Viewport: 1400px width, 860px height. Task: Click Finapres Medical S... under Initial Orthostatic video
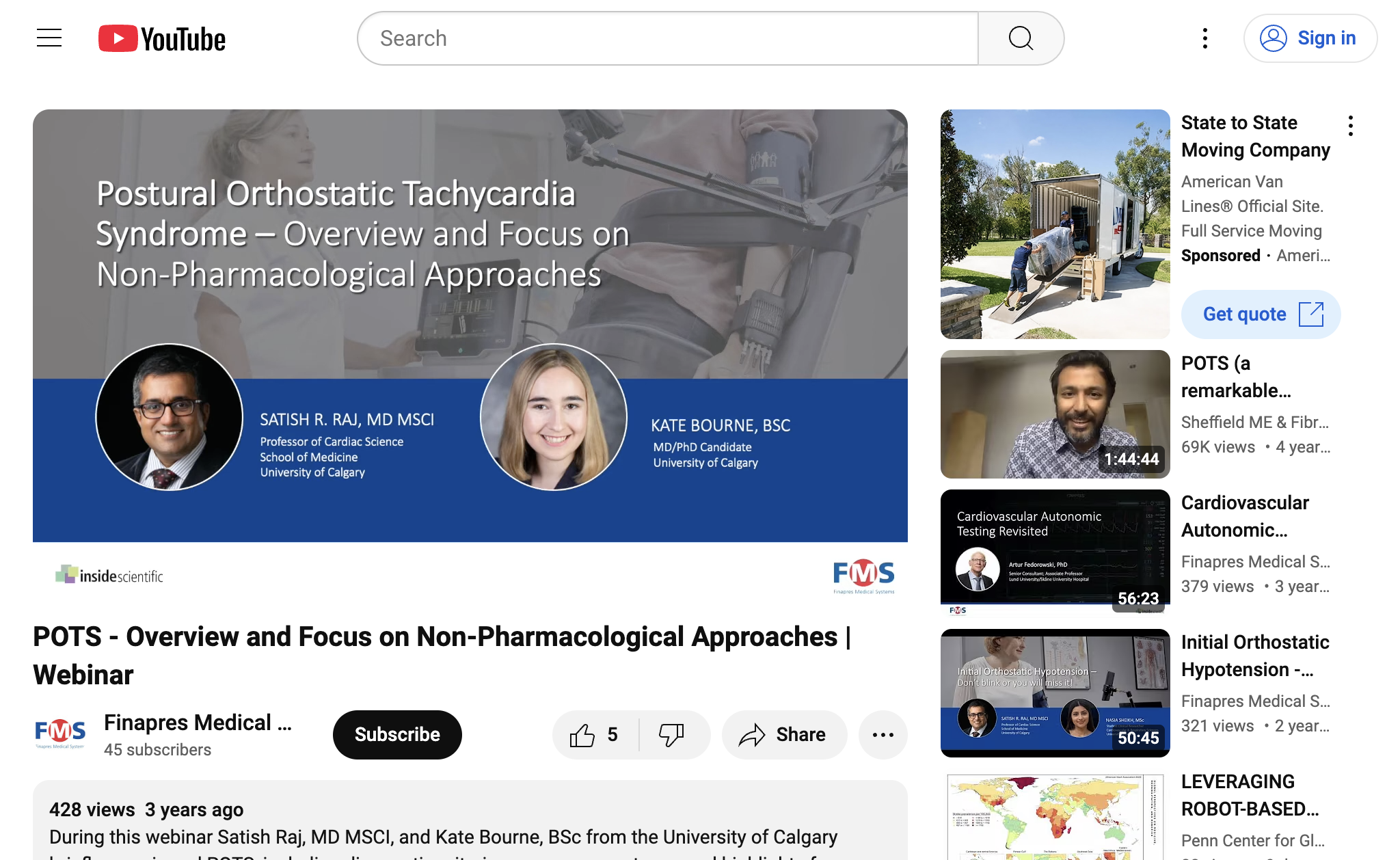pos(1256,701)
